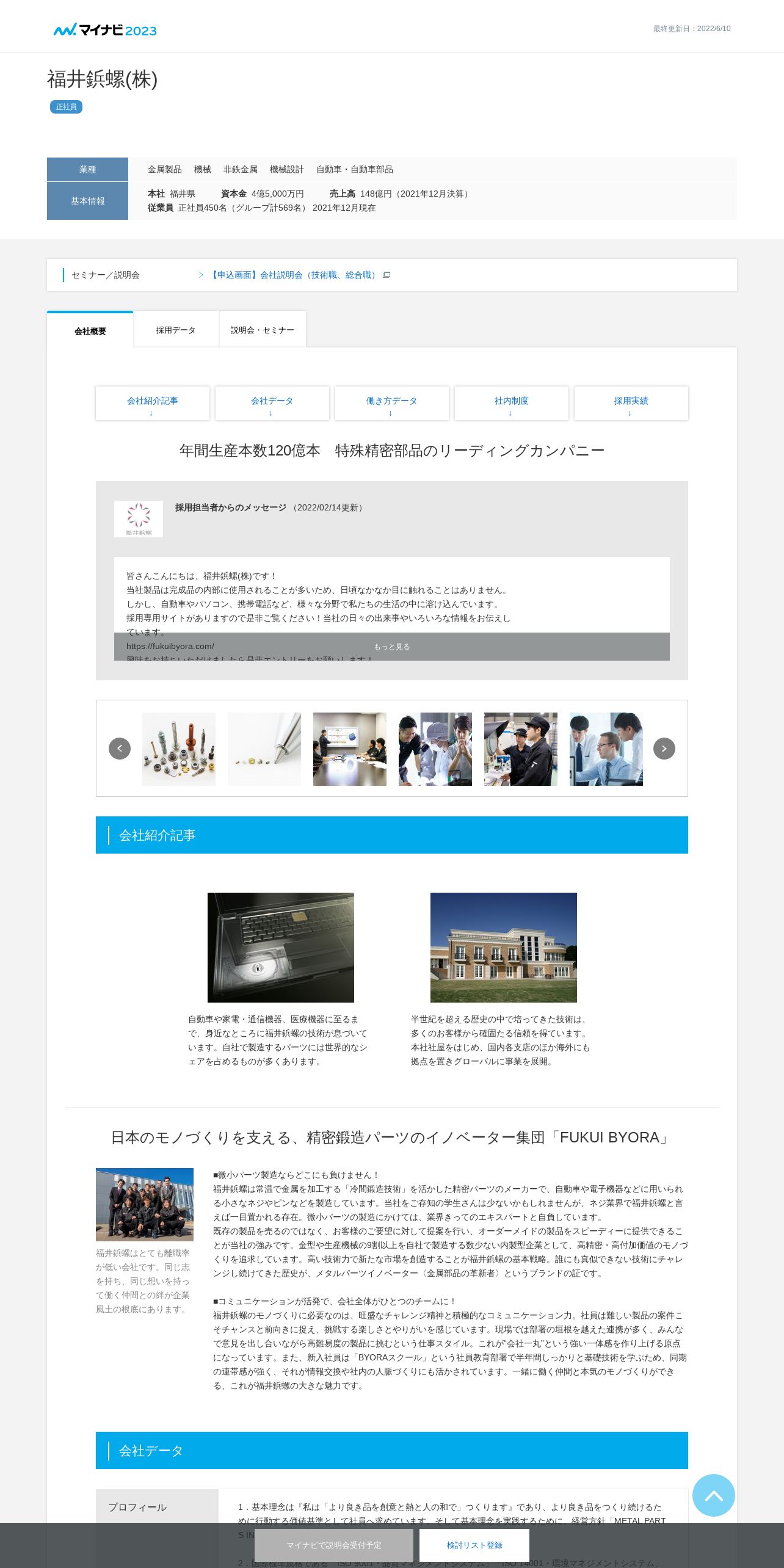Open 【申込画面】会社説明会 link
Screen dimensions: 784x1568
294,275
